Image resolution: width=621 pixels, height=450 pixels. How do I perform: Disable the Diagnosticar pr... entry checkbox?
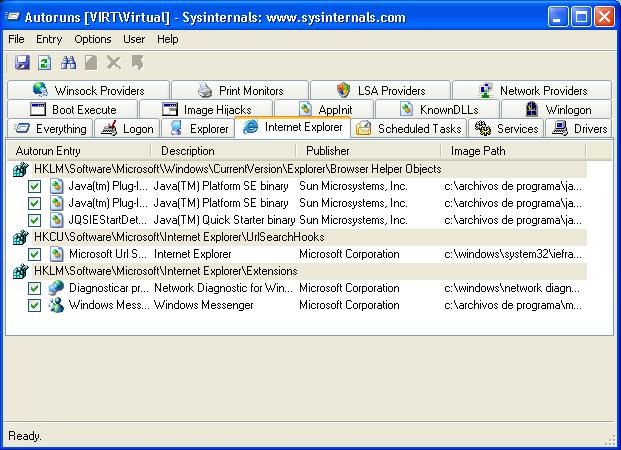(34, 288)
